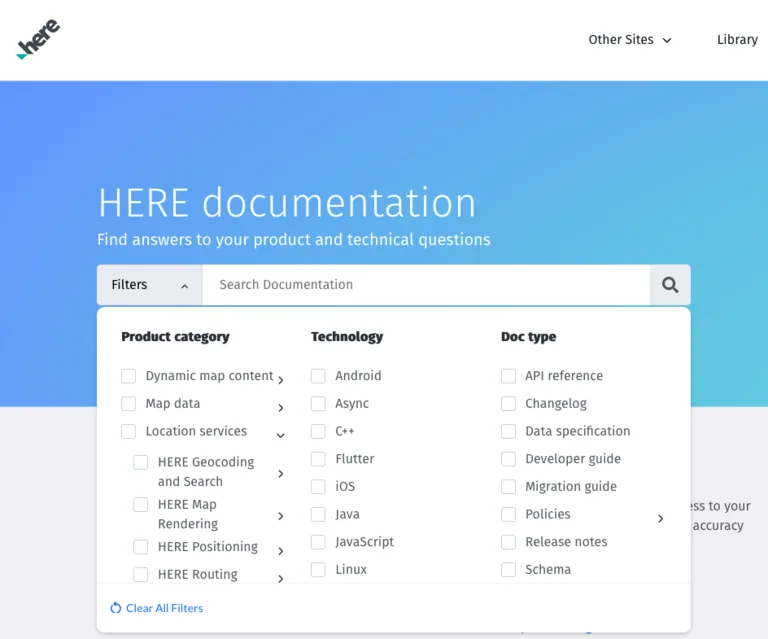Check the Release notes checkbox

point(508,542)
